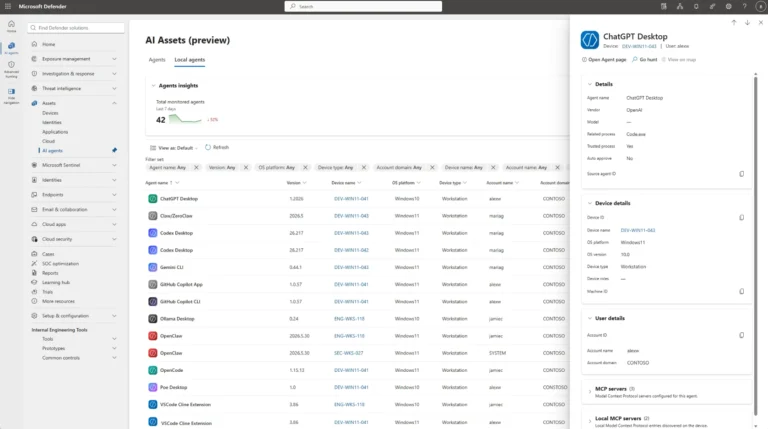This screenshot has width=768, height=429.
Task: Select the Local agents tab
Action: (x=190, y=60)
